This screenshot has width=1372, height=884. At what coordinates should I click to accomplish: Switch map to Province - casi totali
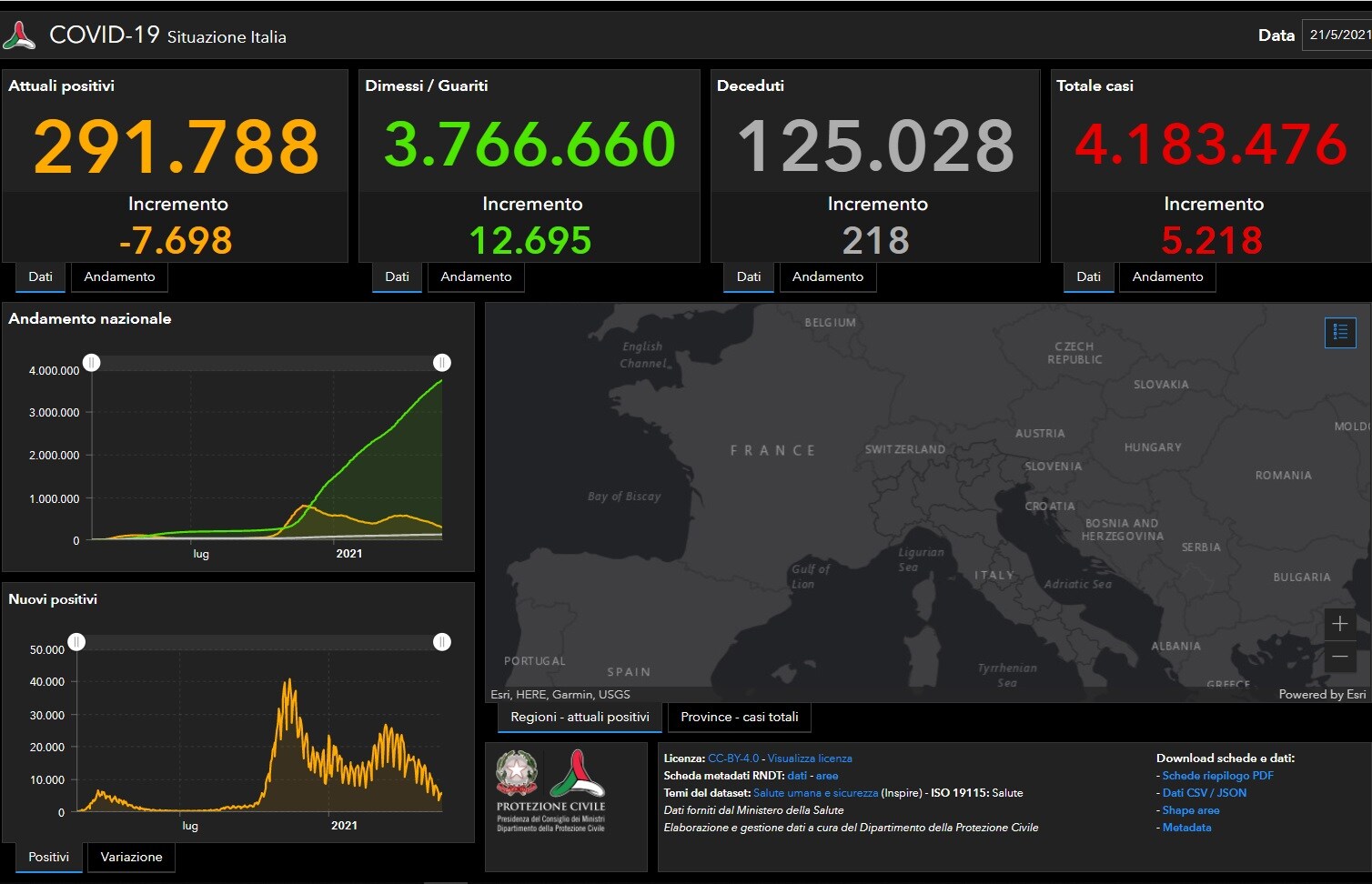click(739, 718)
